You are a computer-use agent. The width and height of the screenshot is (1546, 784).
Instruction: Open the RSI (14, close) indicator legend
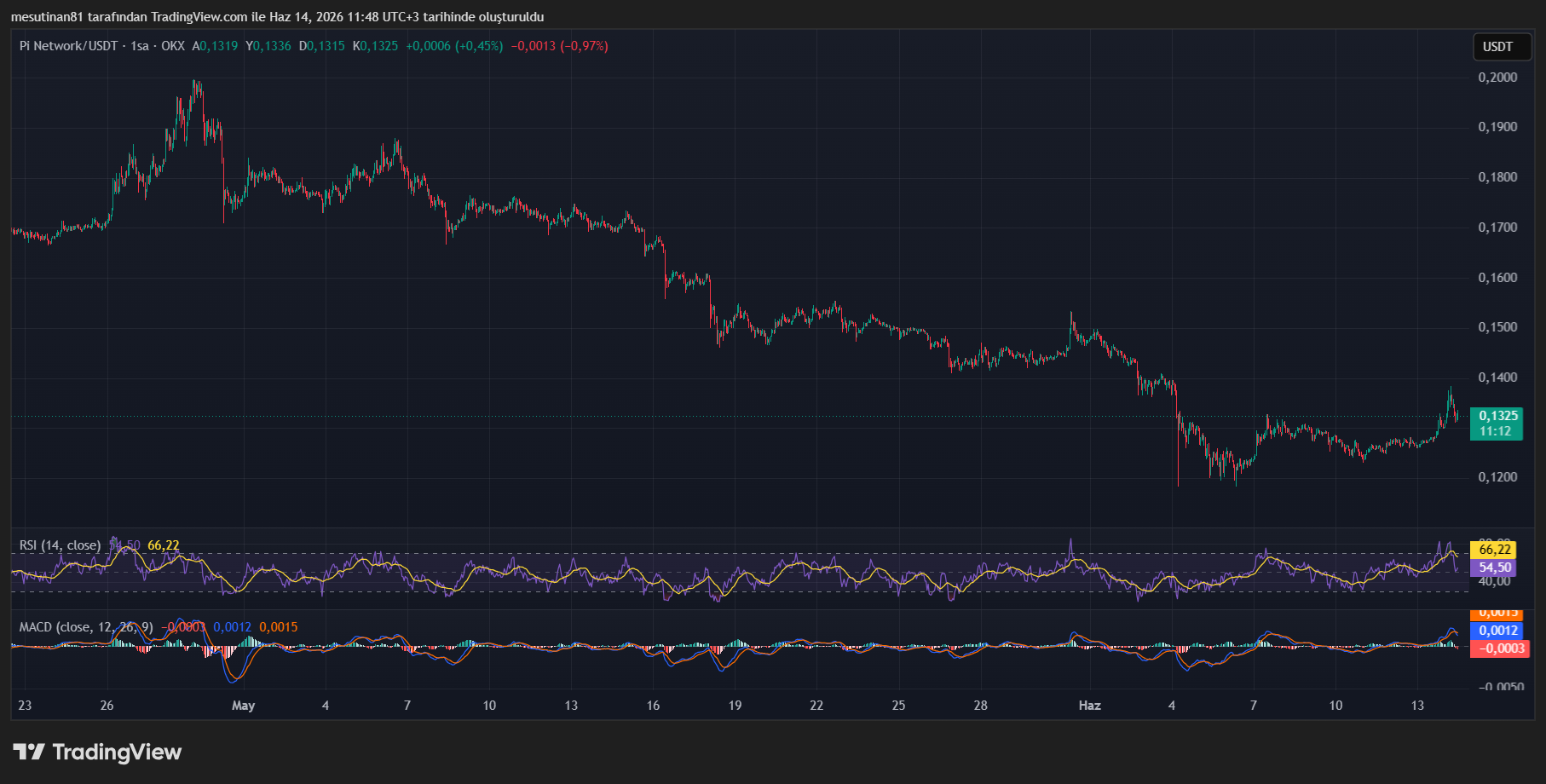click(x=60, y=545)
